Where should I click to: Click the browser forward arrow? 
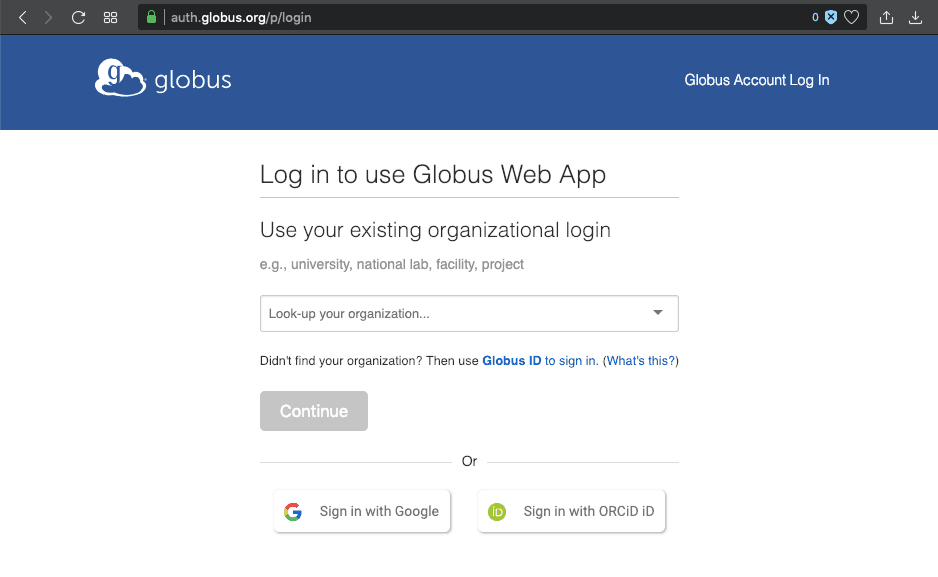pos(48,17)
